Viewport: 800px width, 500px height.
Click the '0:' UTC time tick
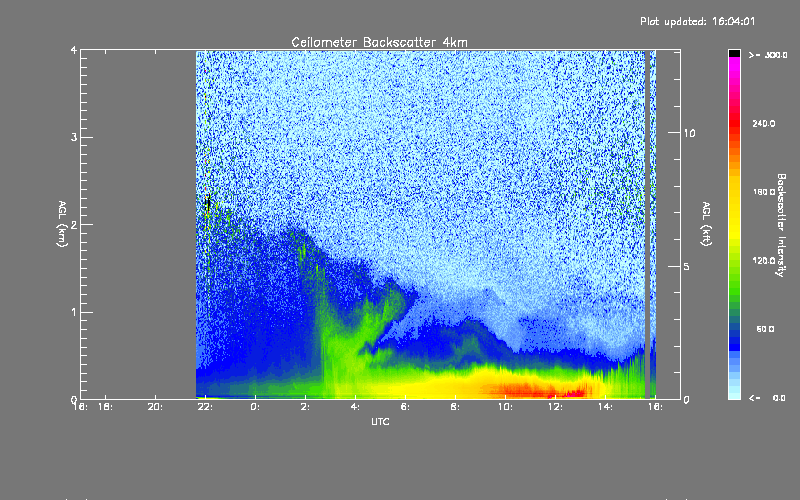click(x=255, y=407)
